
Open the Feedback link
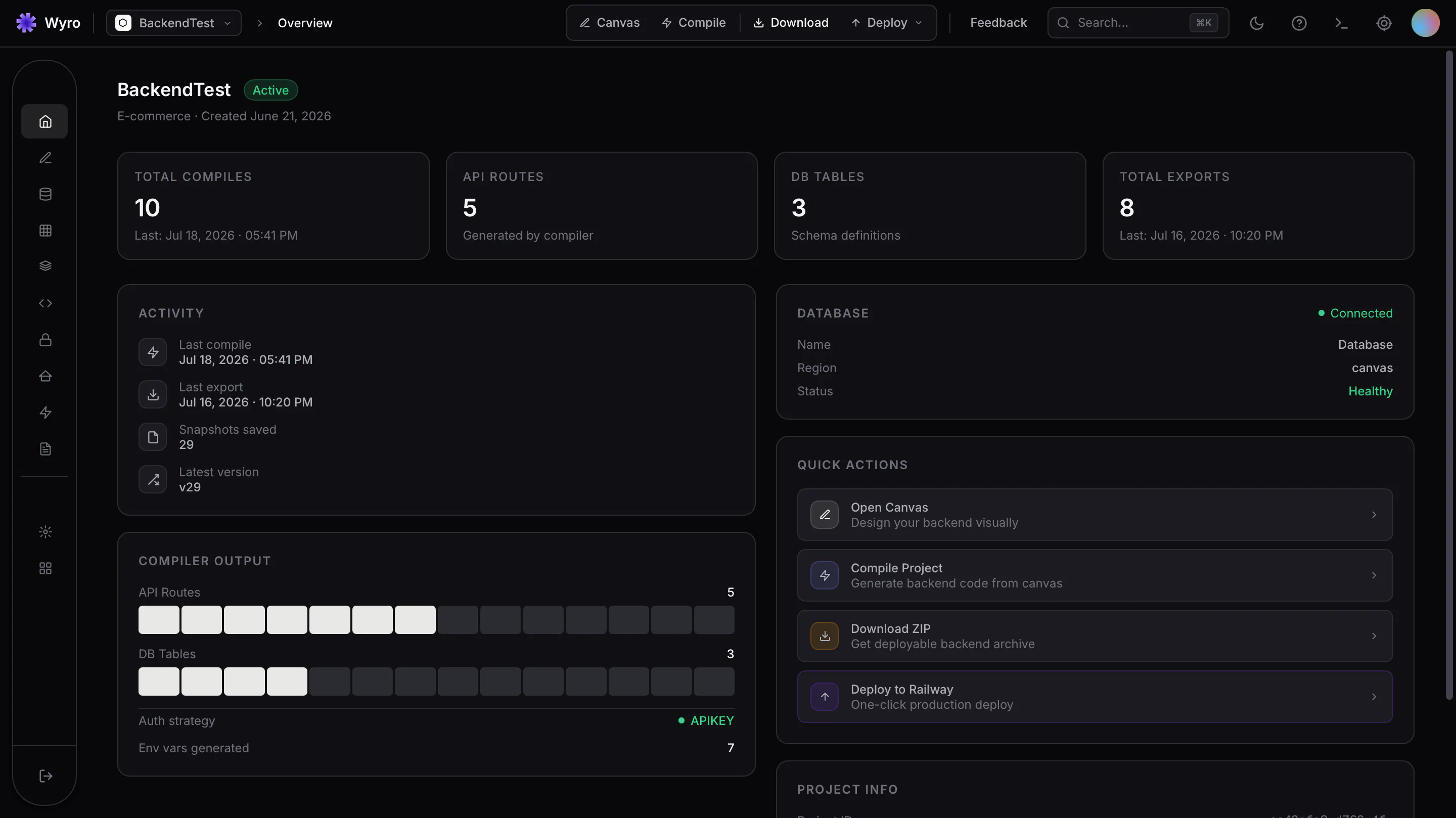pyautogui.click(x=998, y=23)
